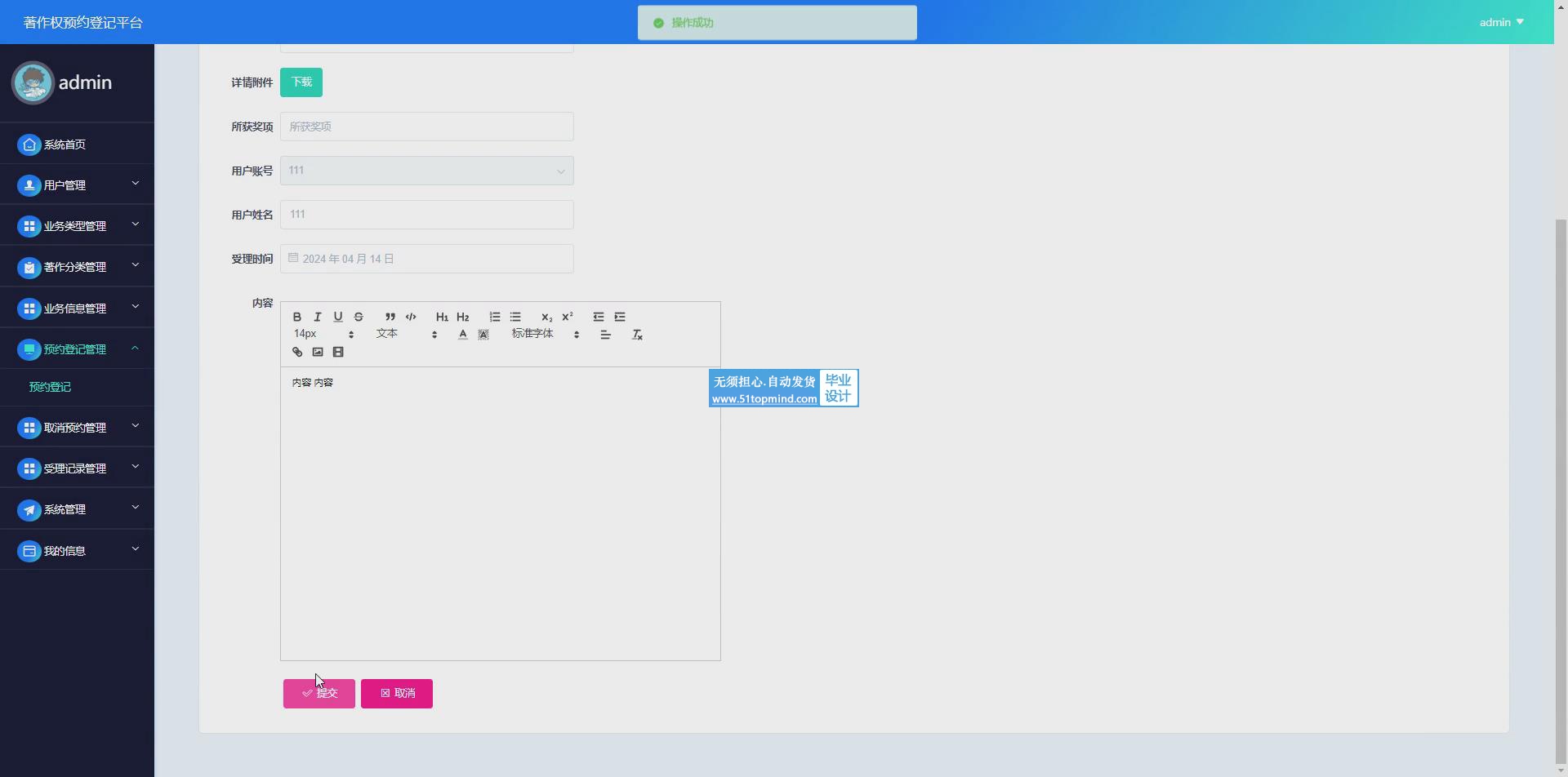The width and height of the screenshot is (1568, 777).
Task: Click the 提交 submit button
Action: tap(319, 694)
